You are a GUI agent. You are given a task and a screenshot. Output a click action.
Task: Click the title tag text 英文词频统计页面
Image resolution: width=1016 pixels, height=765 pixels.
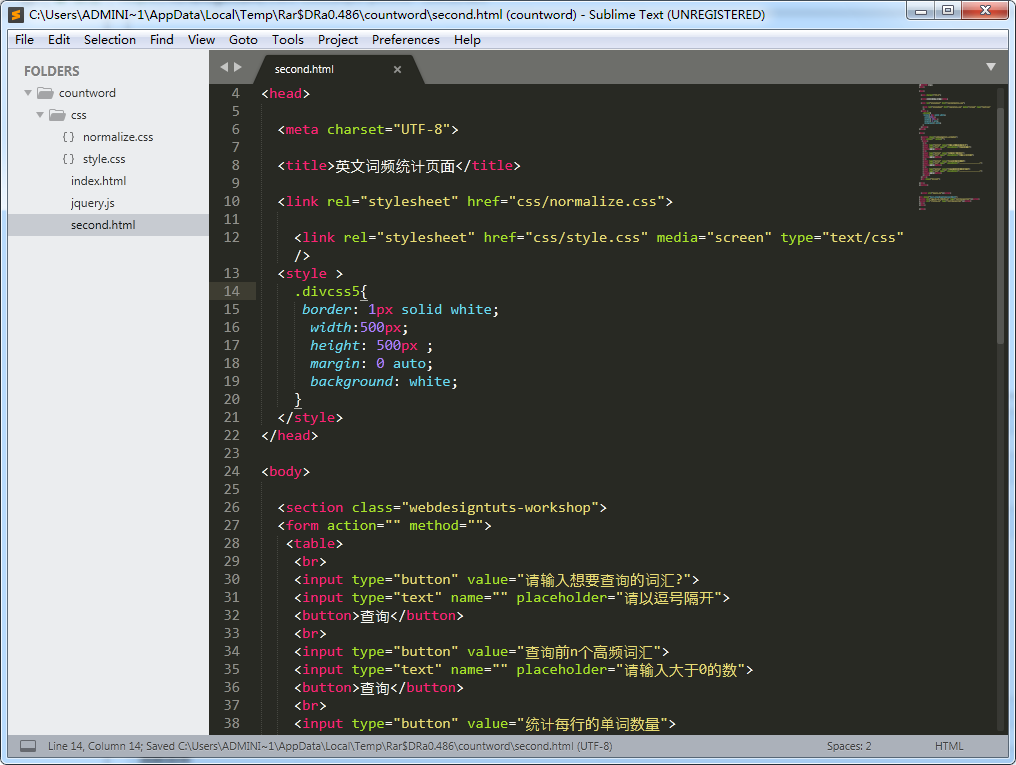pyautogui.click(x=395, y=166)
